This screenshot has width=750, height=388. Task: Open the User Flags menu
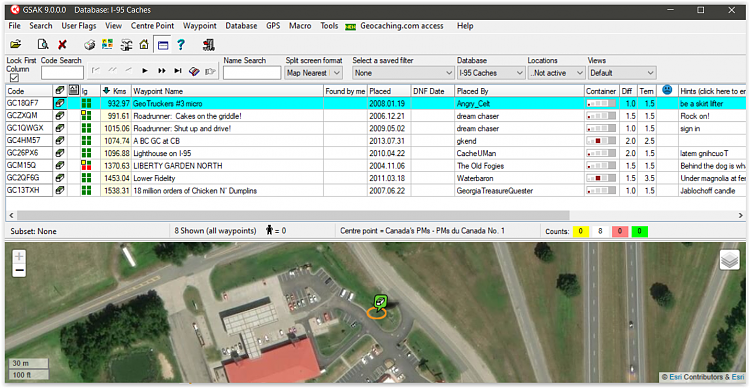79,26
